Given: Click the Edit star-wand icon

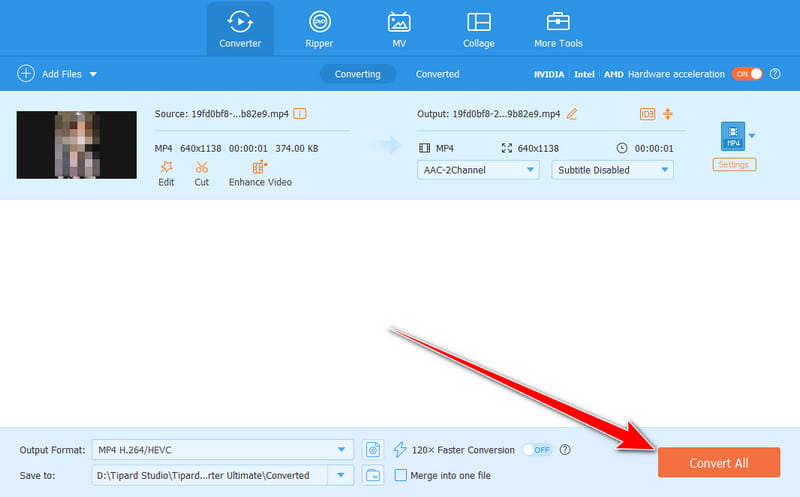Looking at the screenshot, I should tap(166, 168).
